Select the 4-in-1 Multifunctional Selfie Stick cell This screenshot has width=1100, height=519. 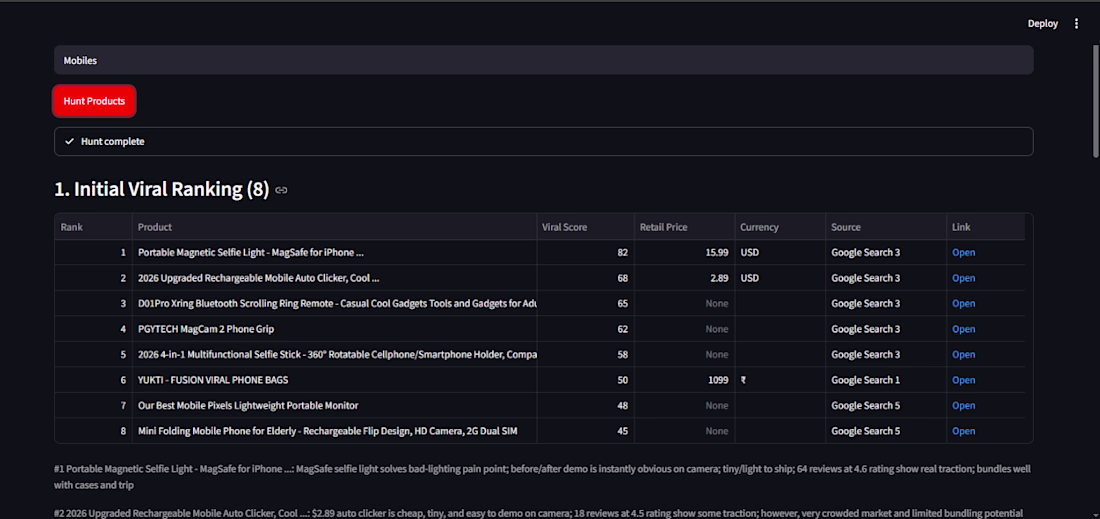[x=335, y=354]
